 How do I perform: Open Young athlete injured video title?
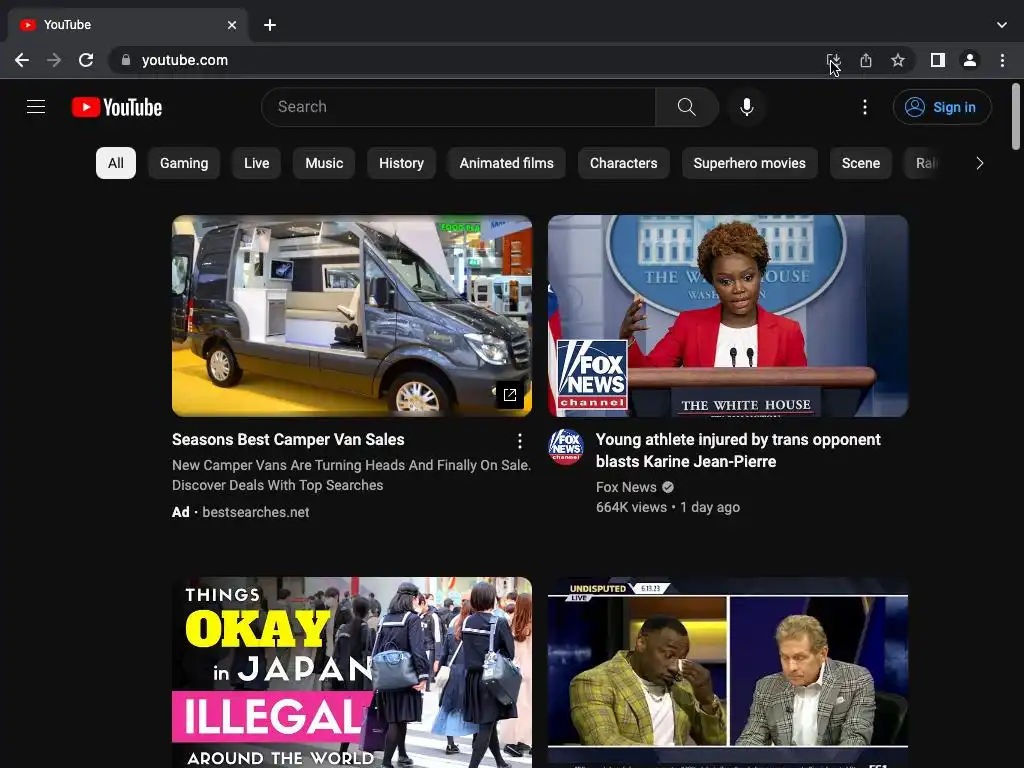click(738, 451)
